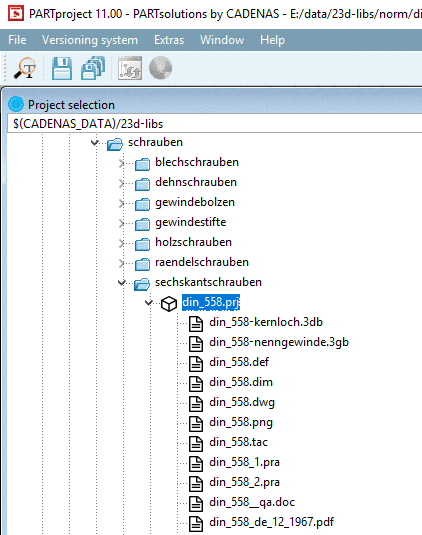Click file icon of din_558_de_12_1967.pdf
The width and height of the screenshot is (422, 535).
196,523
